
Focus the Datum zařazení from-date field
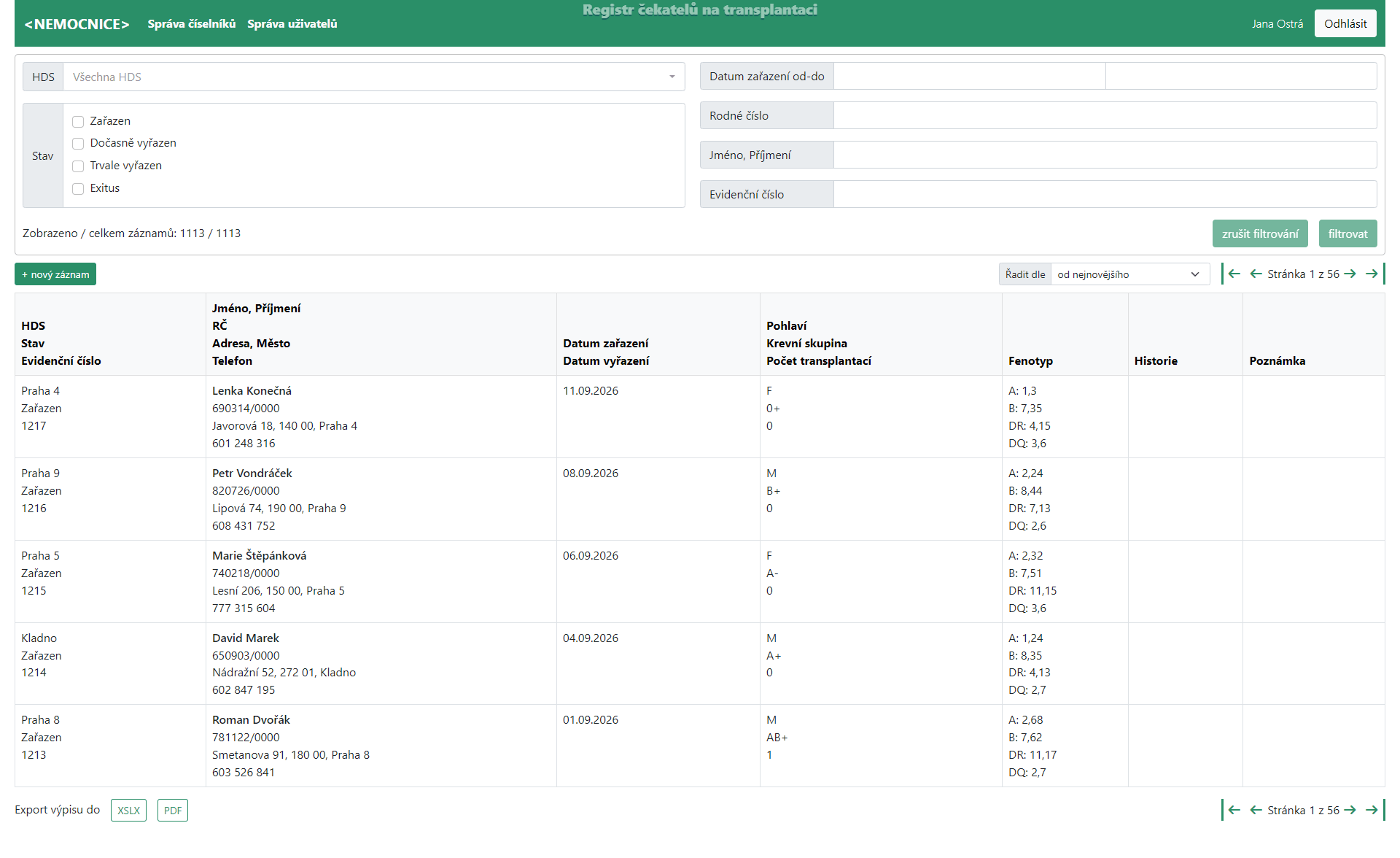[x=969, y=76]
